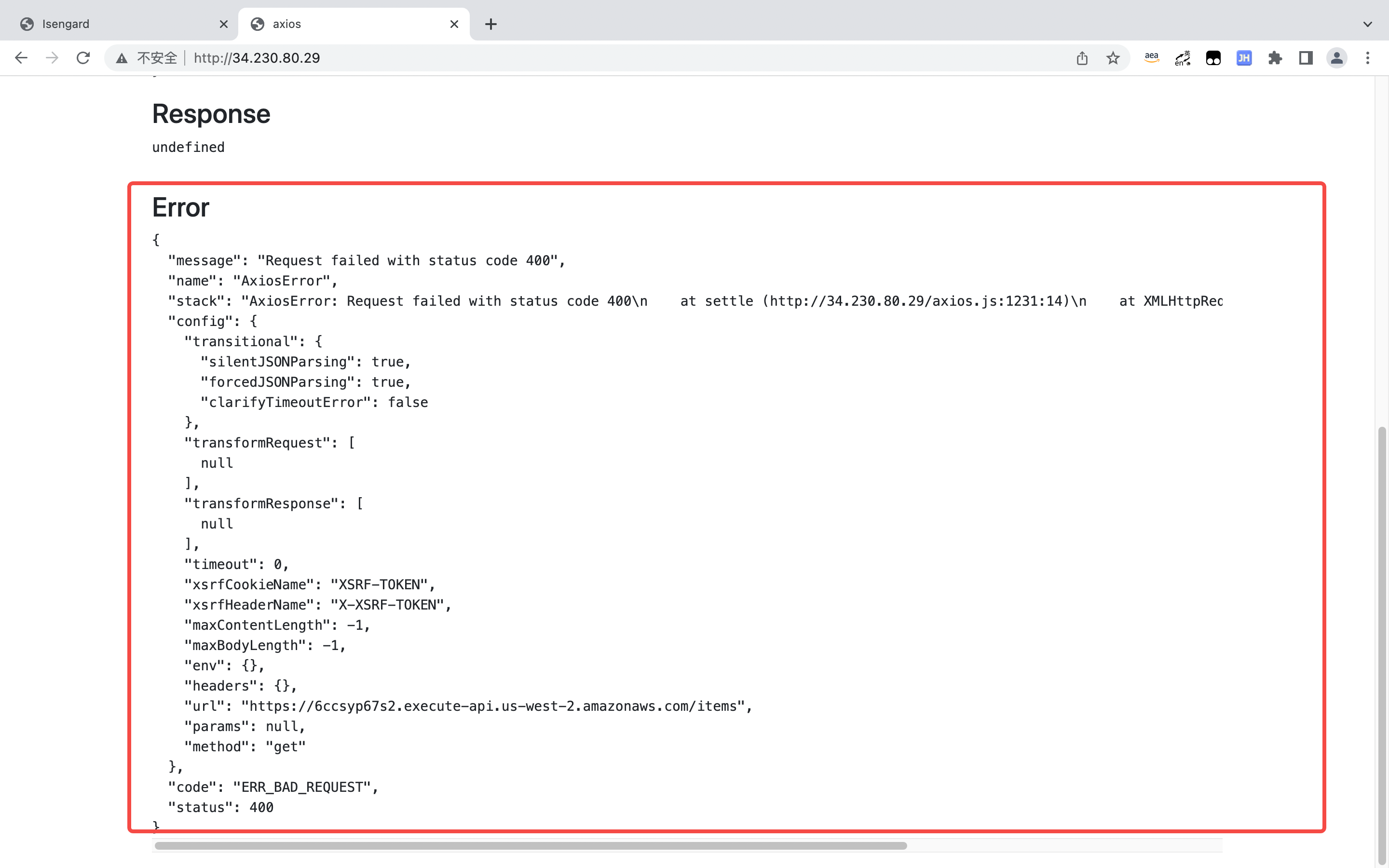1389x868 pixels.
Task: Click the "message" line with status 400
Action: tap(367, 260)
